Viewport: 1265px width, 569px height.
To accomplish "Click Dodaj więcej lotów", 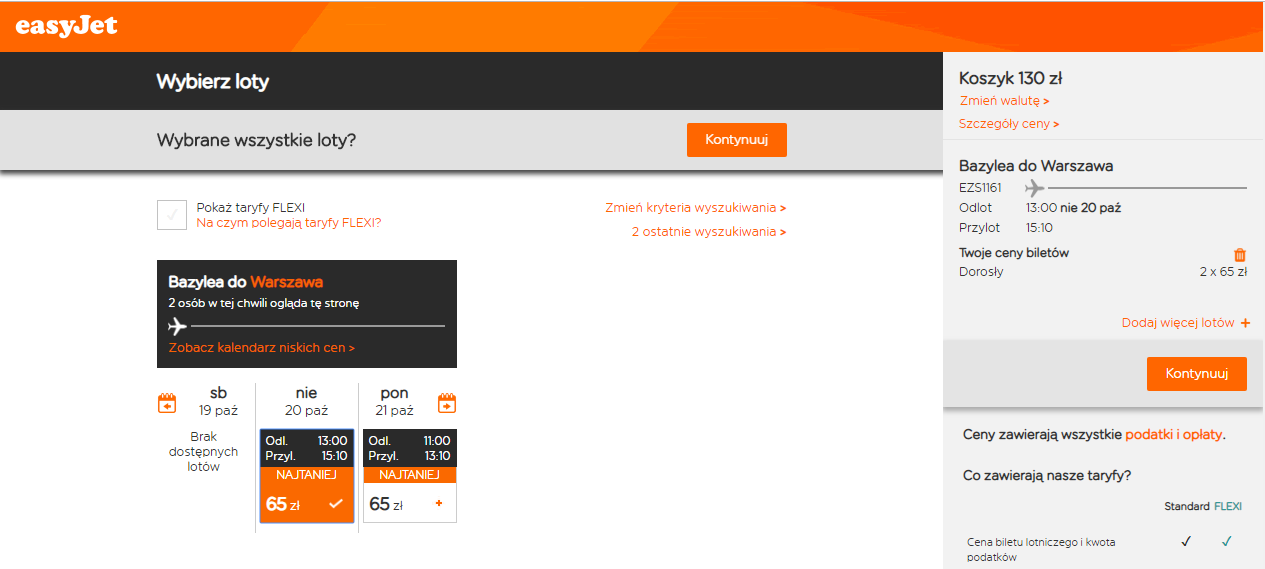I will [x=1186, y=323].
